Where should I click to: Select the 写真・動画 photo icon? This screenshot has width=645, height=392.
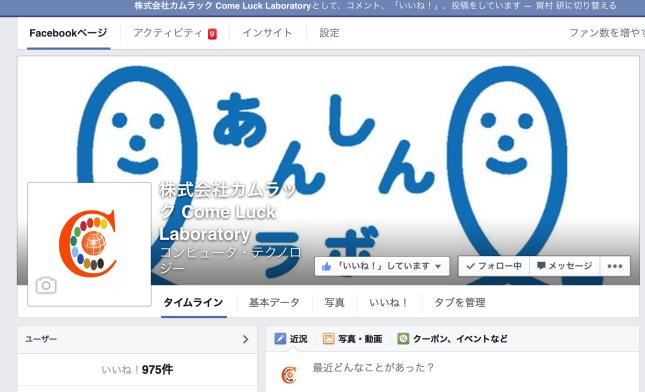coord(328,339)
